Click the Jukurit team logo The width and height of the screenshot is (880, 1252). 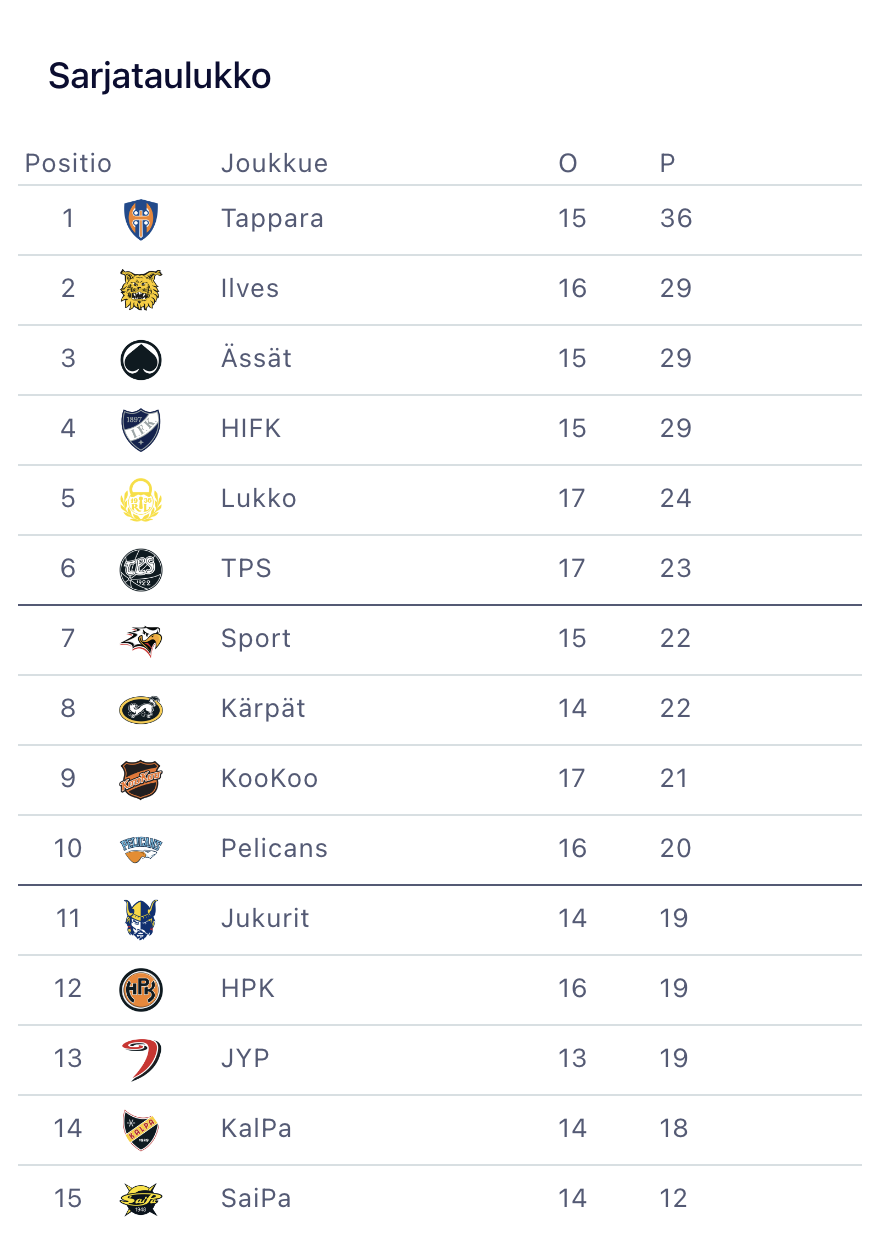click(x=141, y=919)
